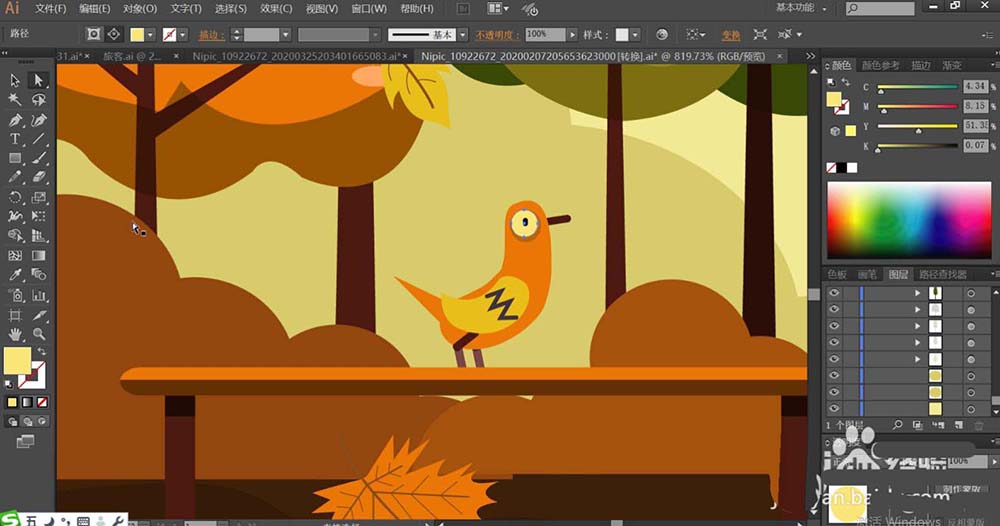Hide the sixth layer row object
Screen dimensions: 1000x526
pos(834,376)
